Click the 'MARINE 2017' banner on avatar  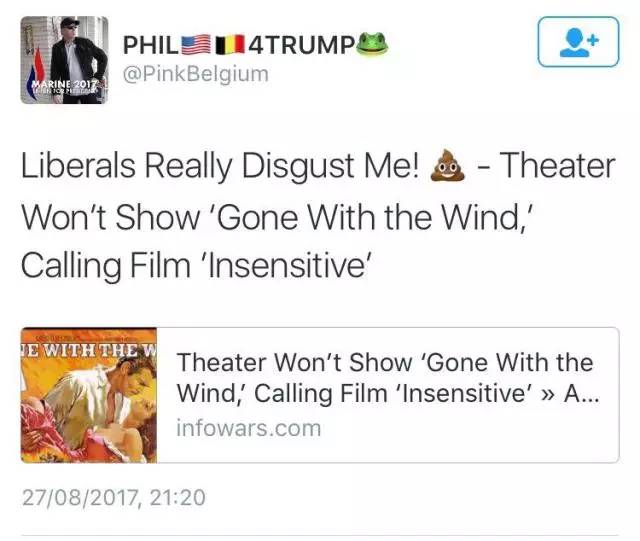64,86
